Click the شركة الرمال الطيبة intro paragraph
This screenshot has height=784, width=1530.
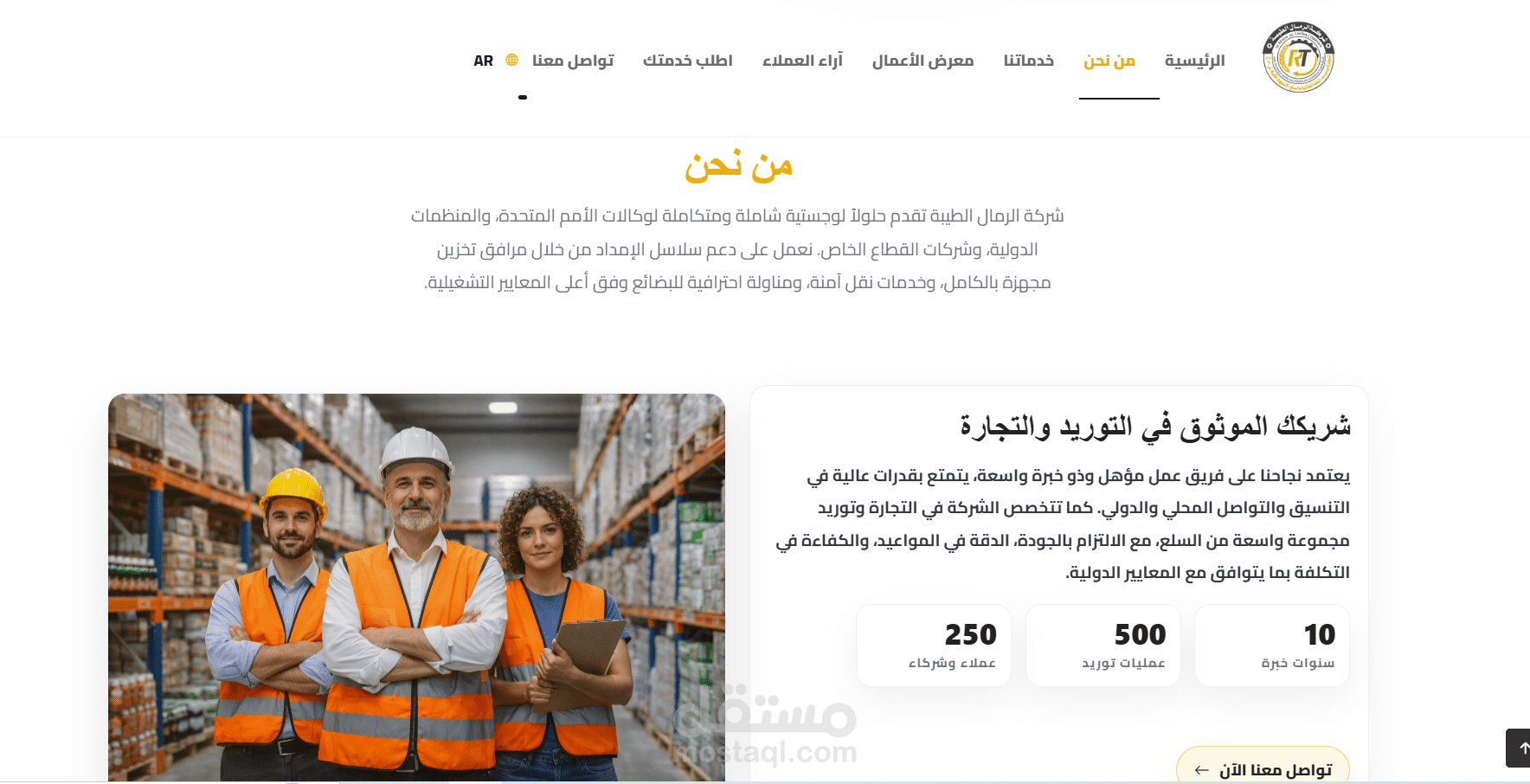coord(737,249)
